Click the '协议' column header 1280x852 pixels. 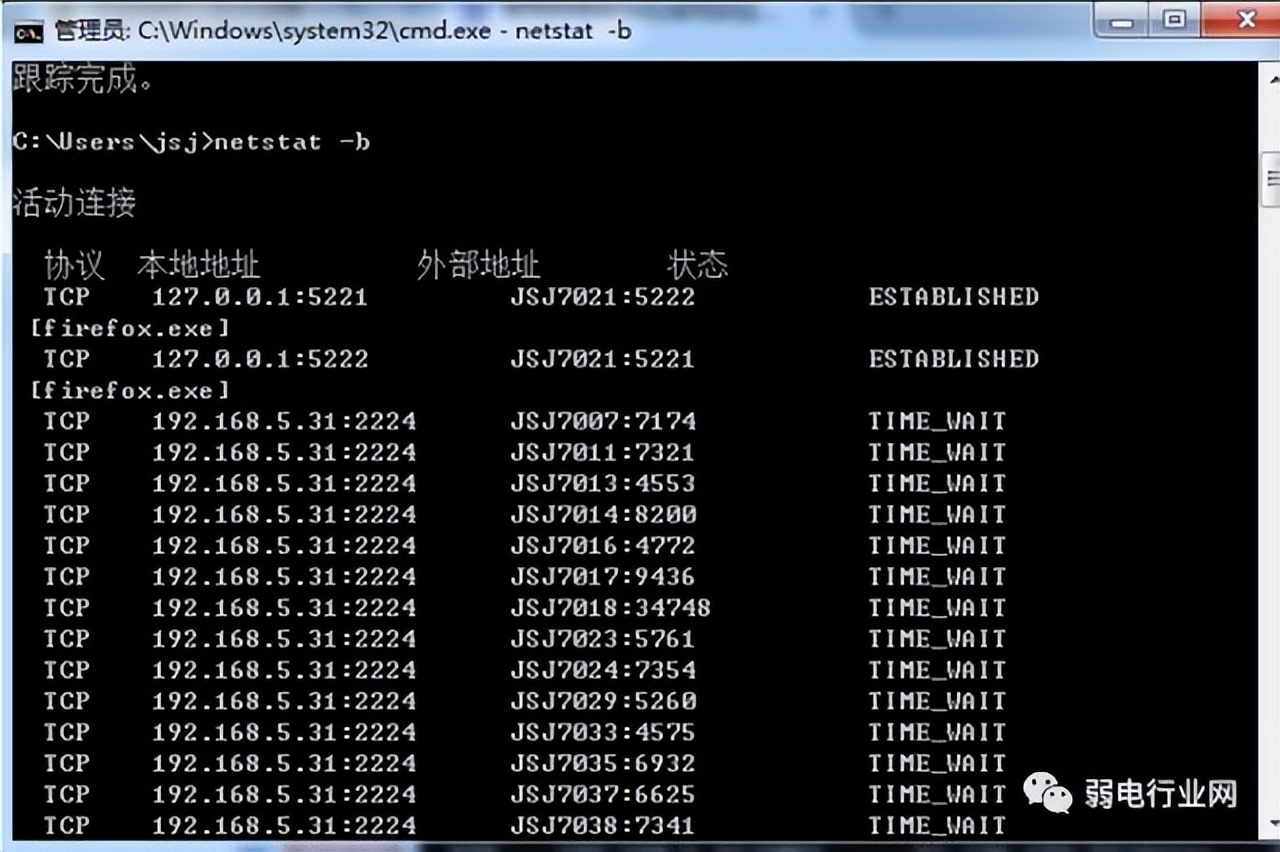pyautogui.click(x=74, y=265)
